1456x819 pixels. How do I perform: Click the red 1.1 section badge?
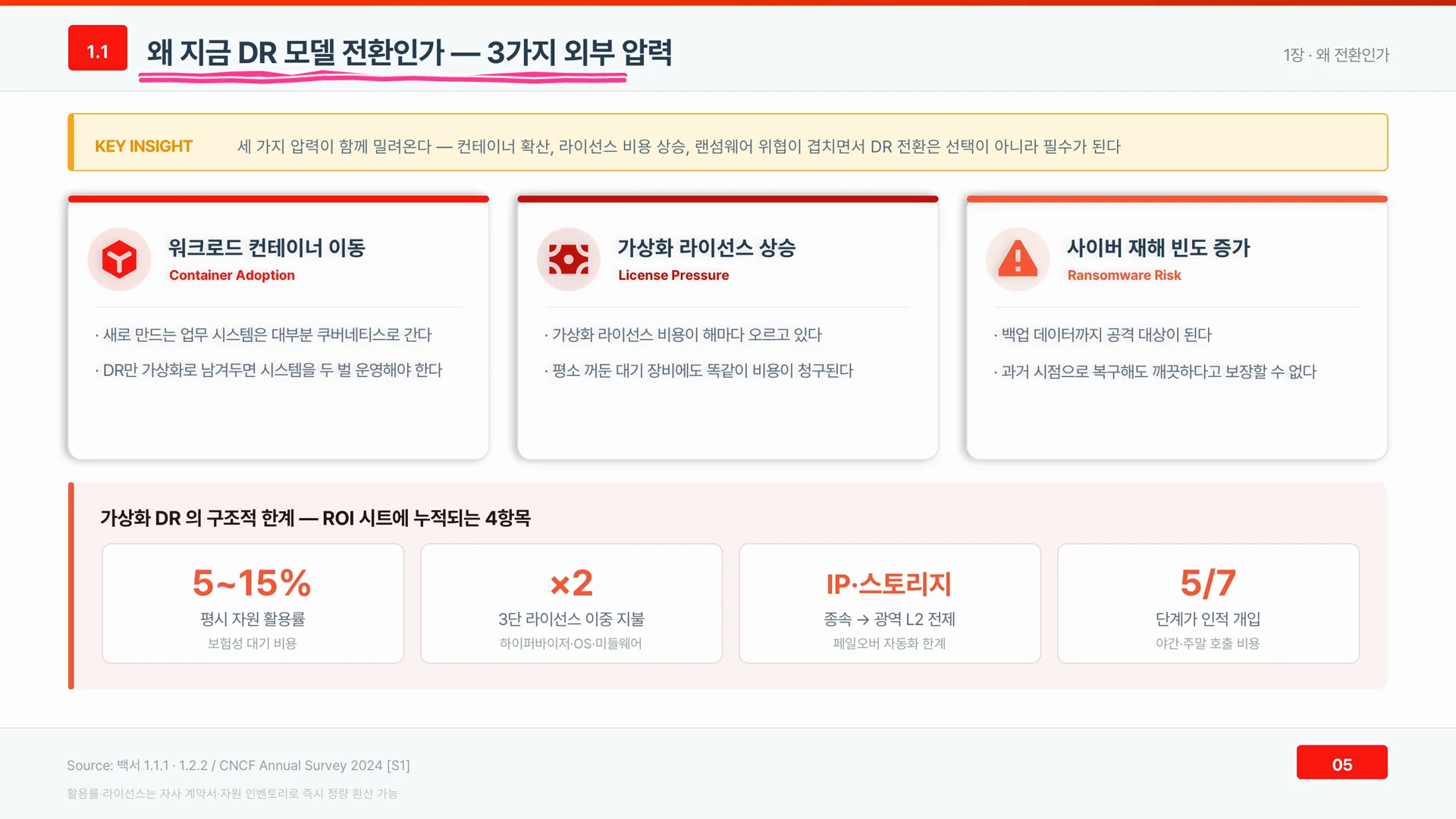click(x=98, y=48)
